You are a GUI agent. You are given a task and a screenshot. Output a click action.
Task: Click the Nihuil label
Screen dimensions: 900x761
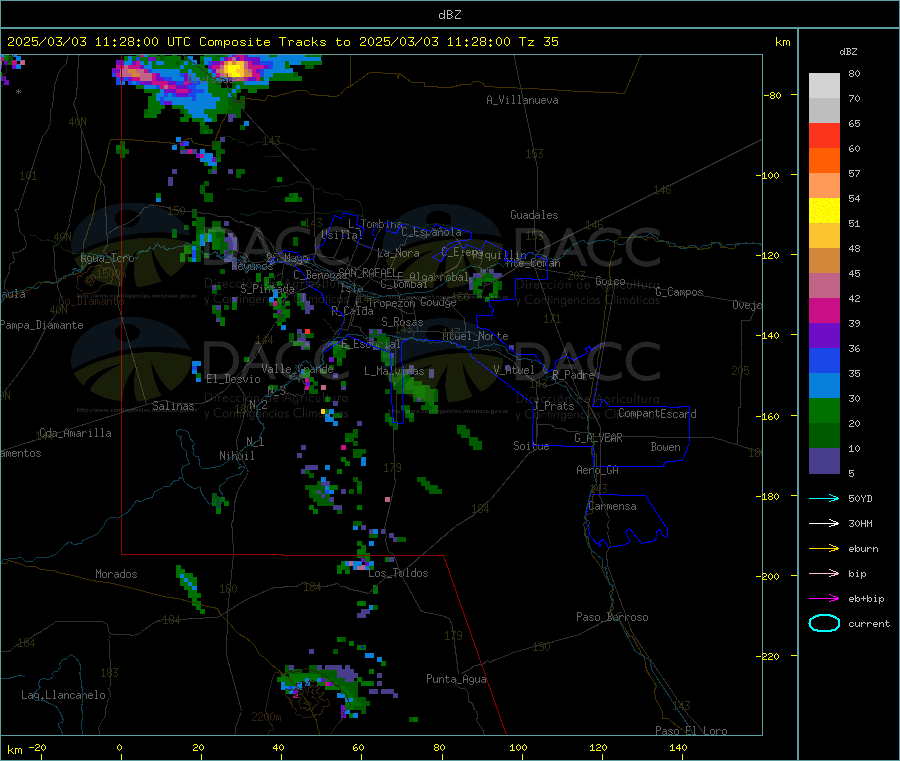(236, 456)
